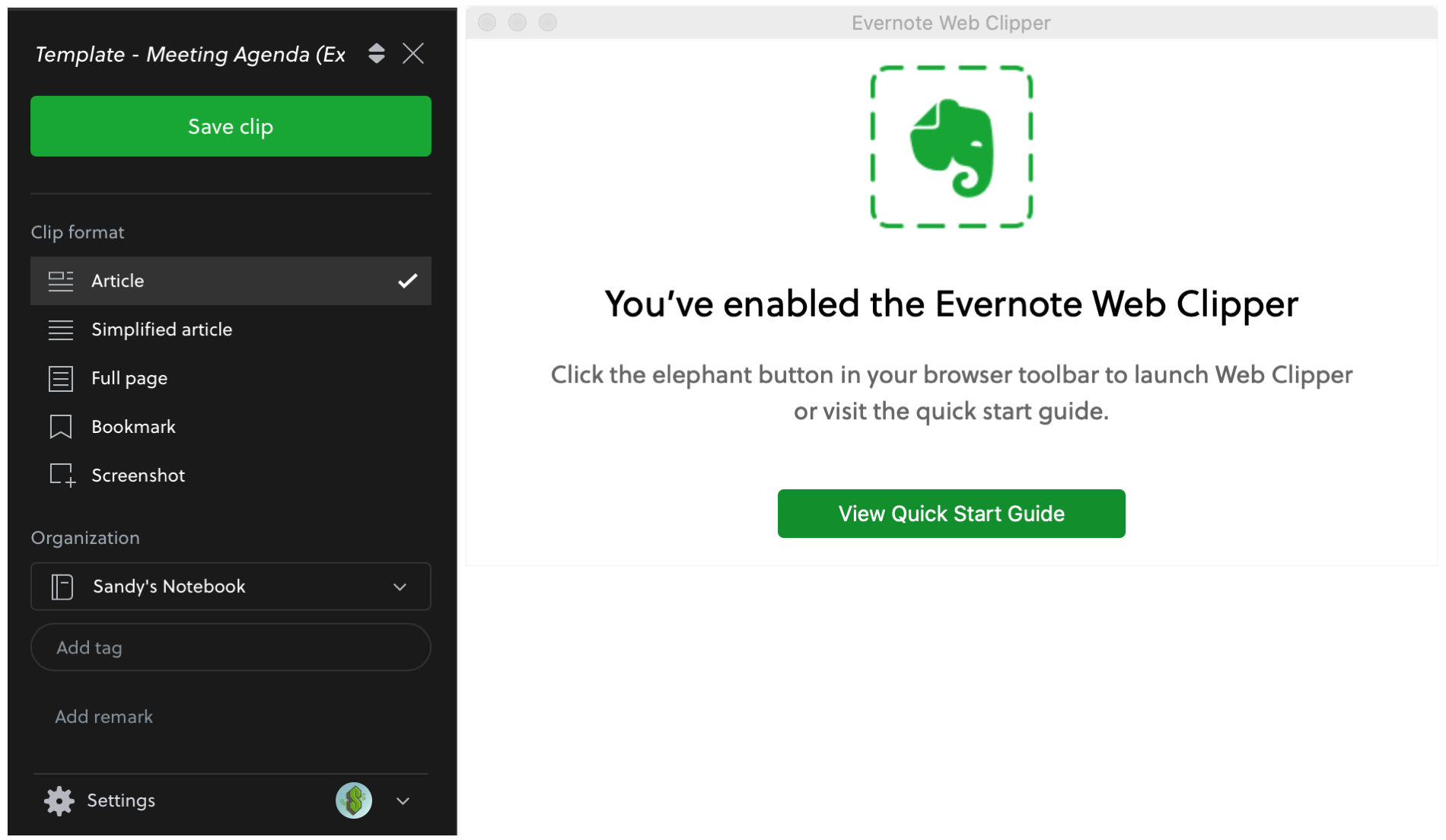Click View Quick Start Guide button

click(x=951, y=514)
